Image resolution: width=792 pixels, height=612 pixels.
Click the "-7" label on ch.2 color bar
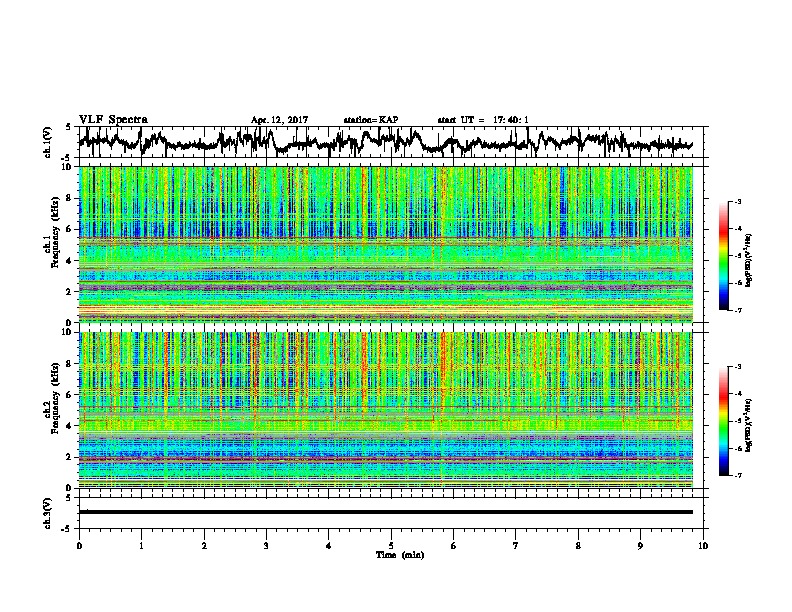(737, 476)
